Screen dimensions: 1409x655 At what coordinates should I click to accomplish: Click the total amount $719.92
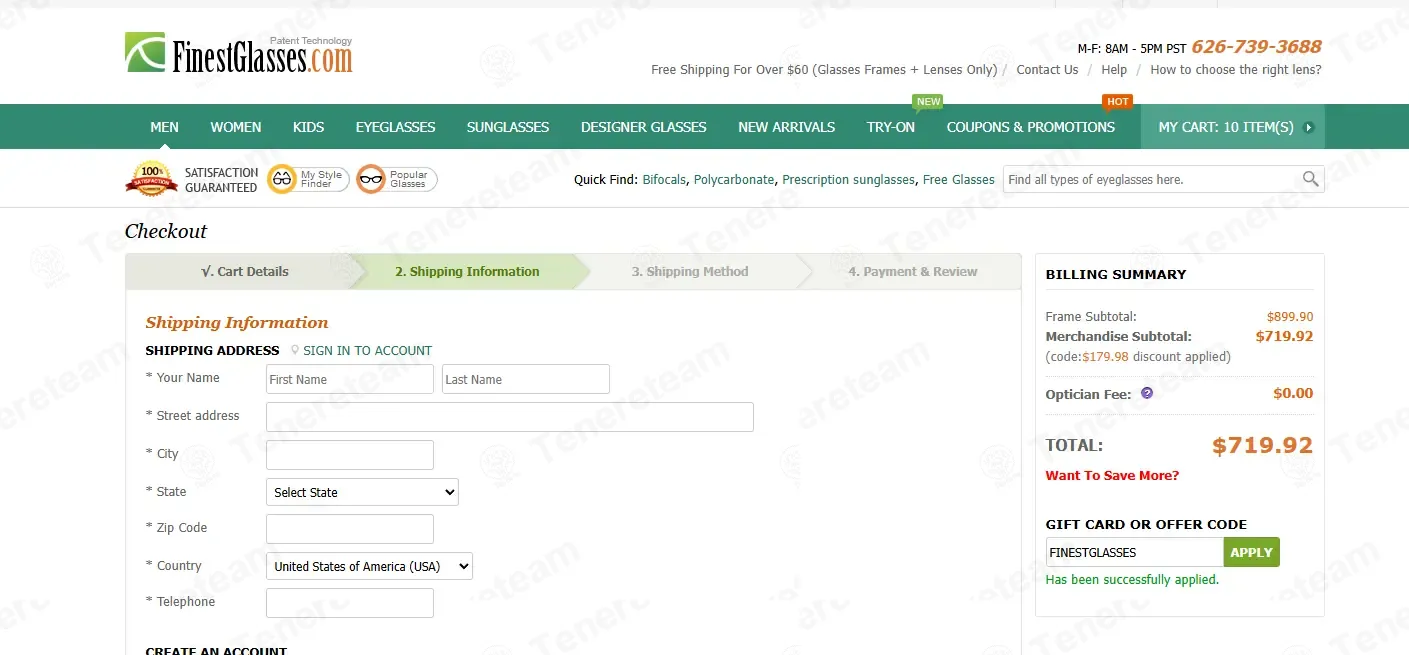pyautogui.click(x=1262, y=446)
